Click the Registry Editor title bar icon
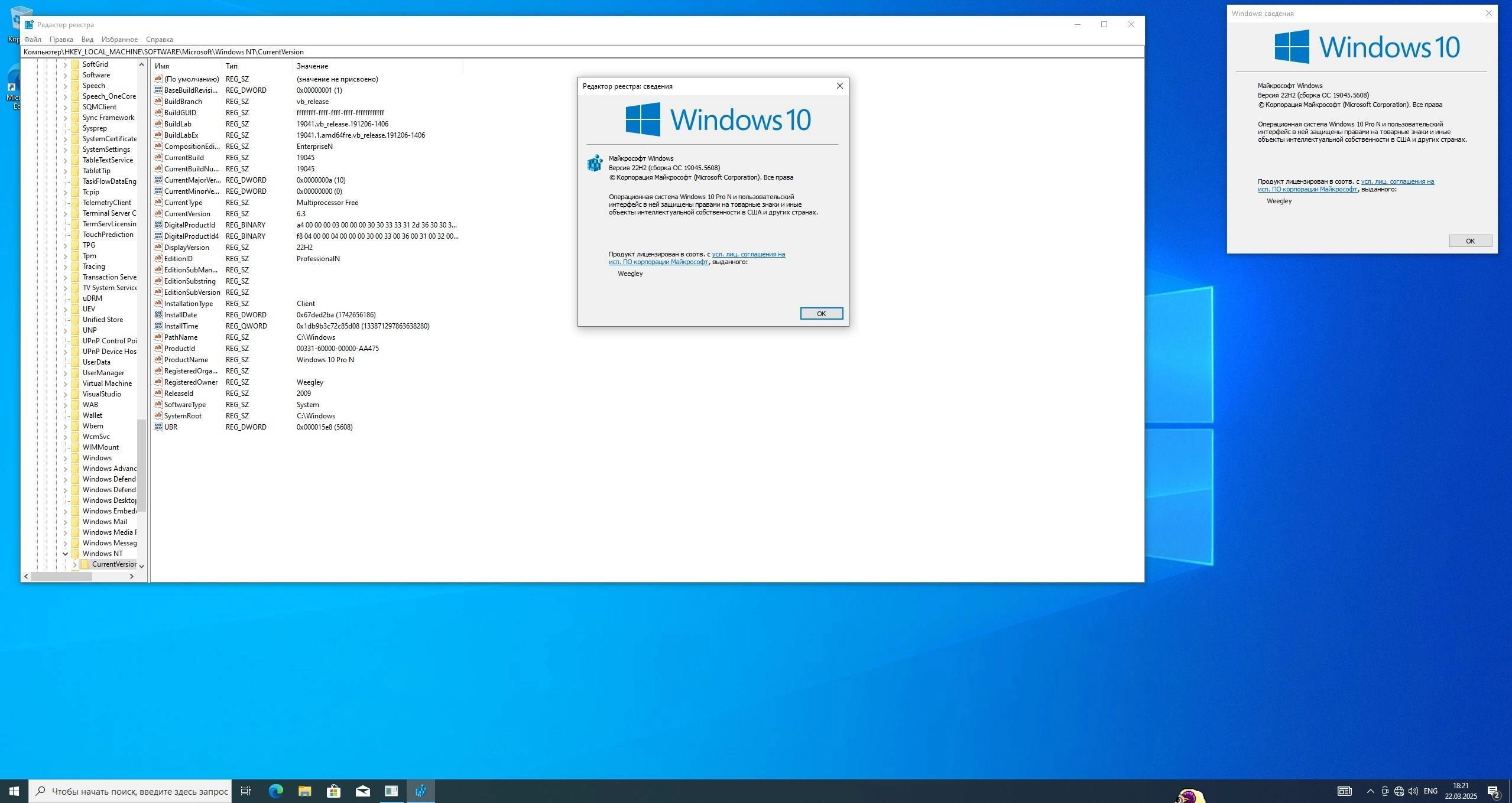Image resolution: width=1512 pixels, height=803 pixels. [29, 25]
